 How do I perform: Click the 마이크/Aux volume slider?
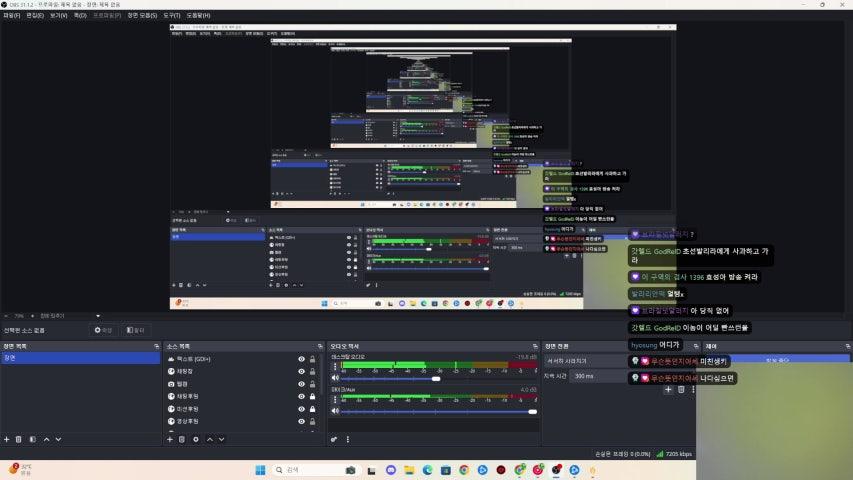438,411
